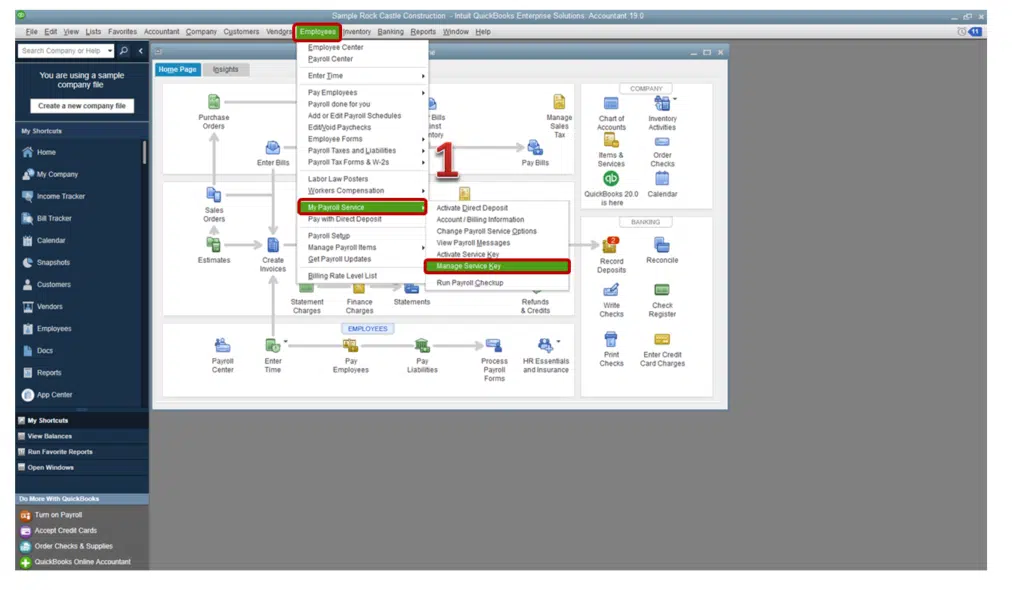Open Process Payroll Forms icon
The height and width of the screenshot is (590, 1024).
point(494,345)
